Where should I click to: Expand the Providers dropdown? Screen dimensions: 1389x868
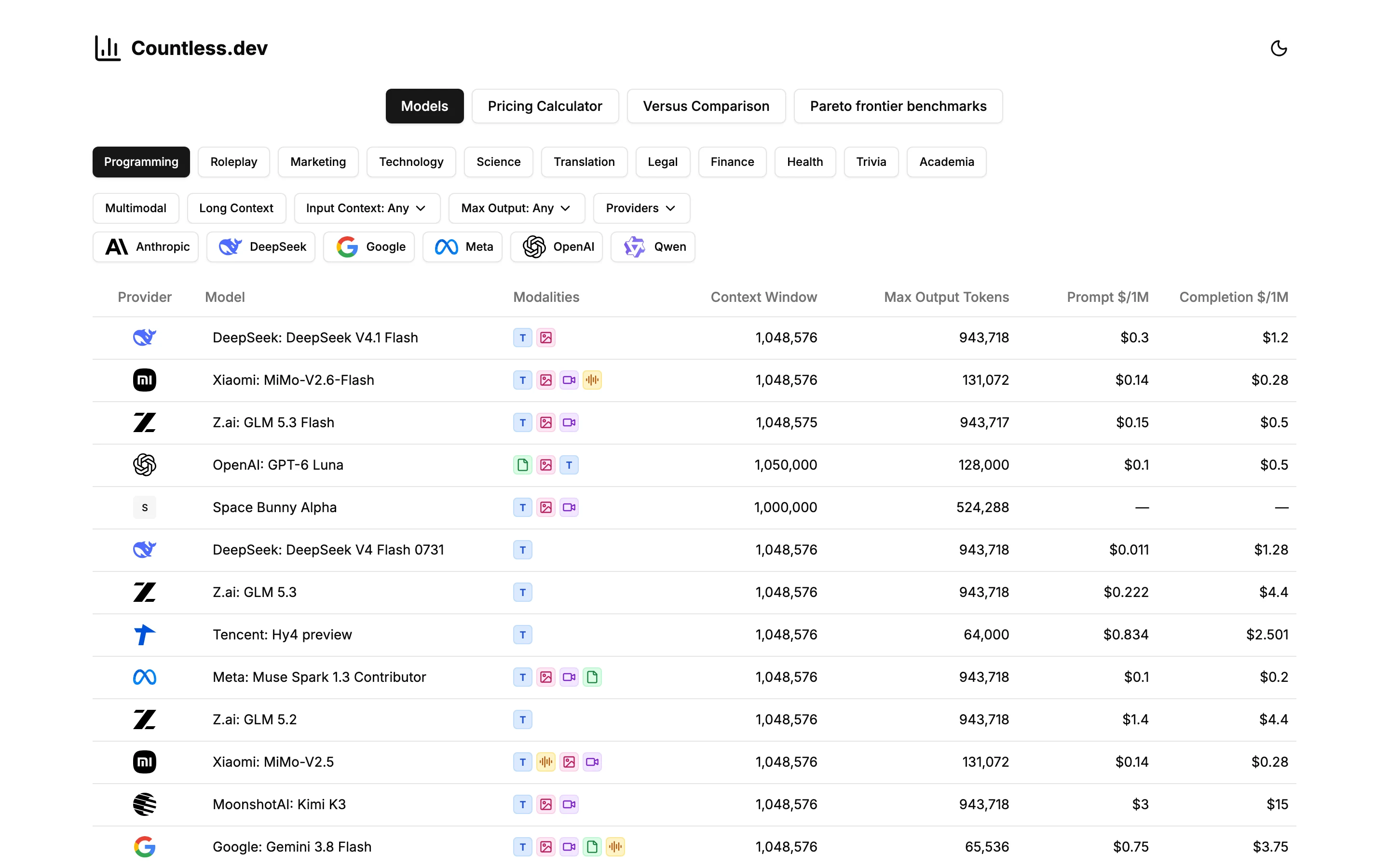(641, 208)
